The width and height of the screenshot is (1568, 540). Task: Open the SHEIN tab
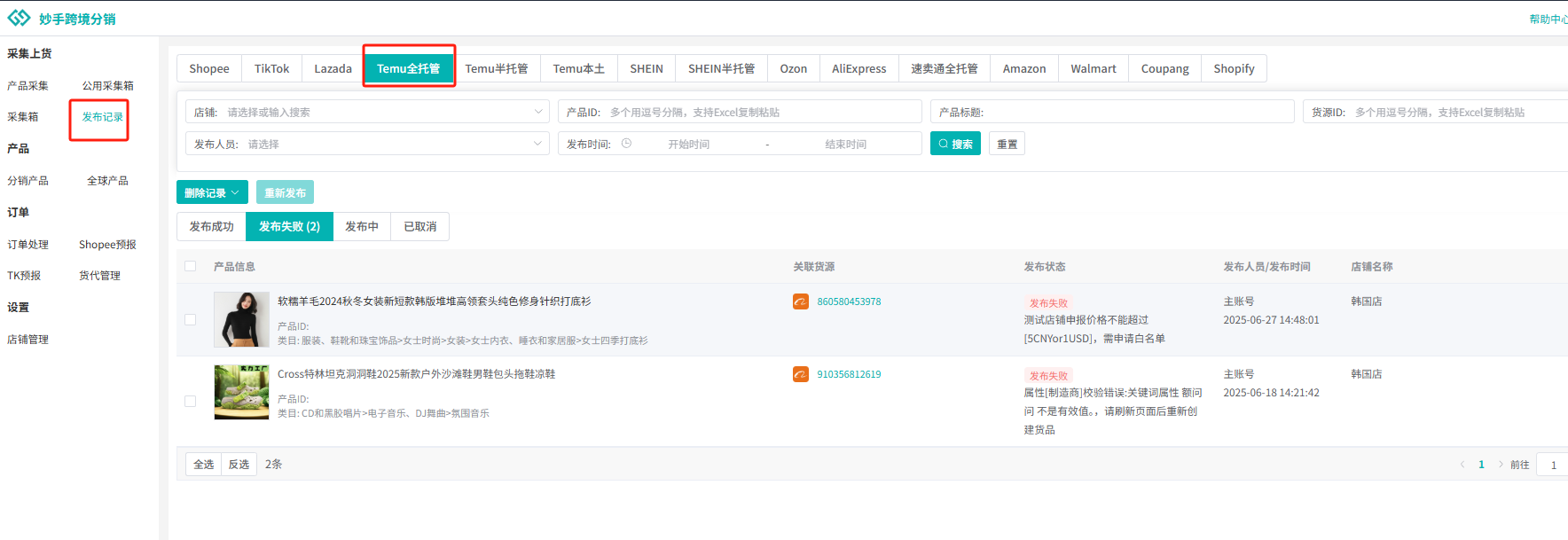(647, 68)
